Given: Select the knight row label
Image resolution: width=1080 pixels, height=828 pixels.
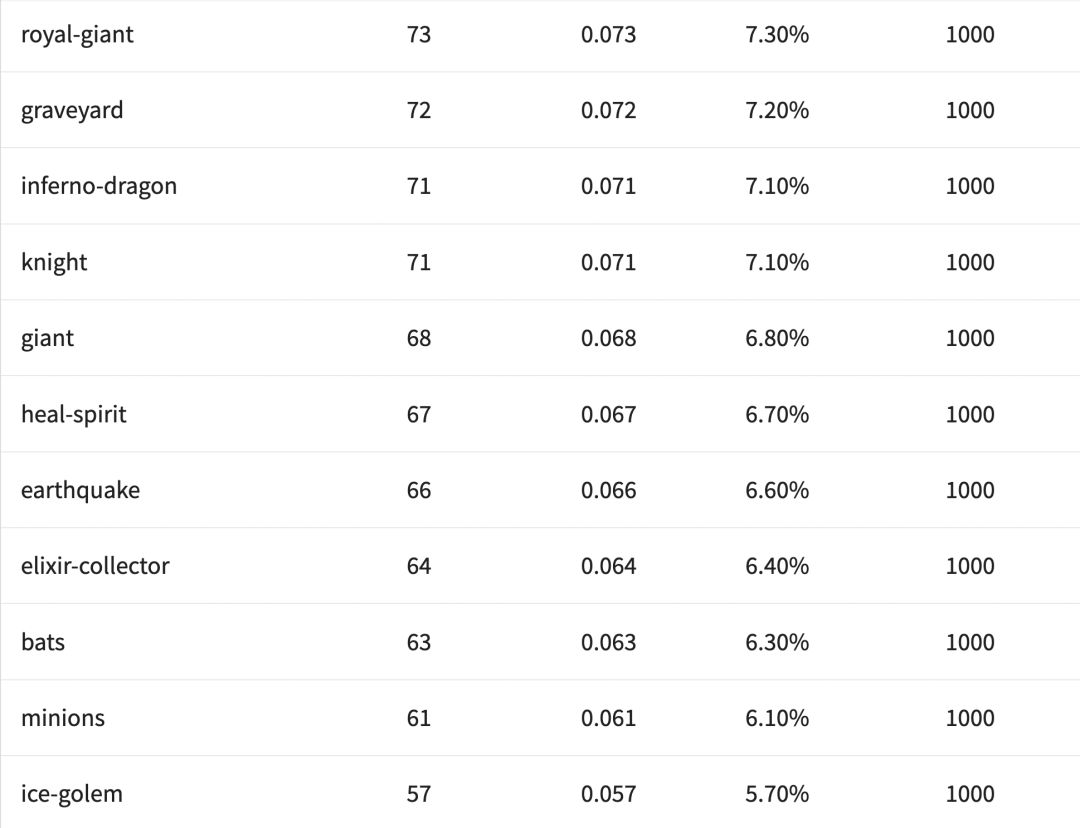Looking at the screenshot, I should (x=54, y=262).
